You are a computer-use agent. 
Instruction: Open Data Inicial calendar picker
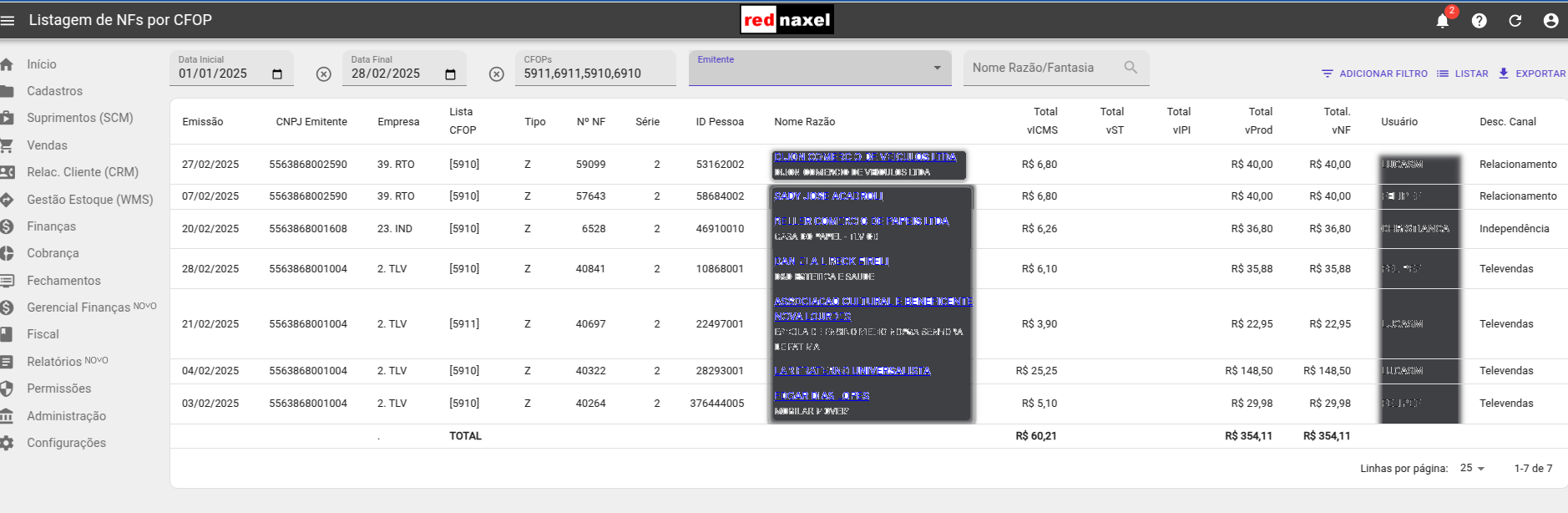277,74
